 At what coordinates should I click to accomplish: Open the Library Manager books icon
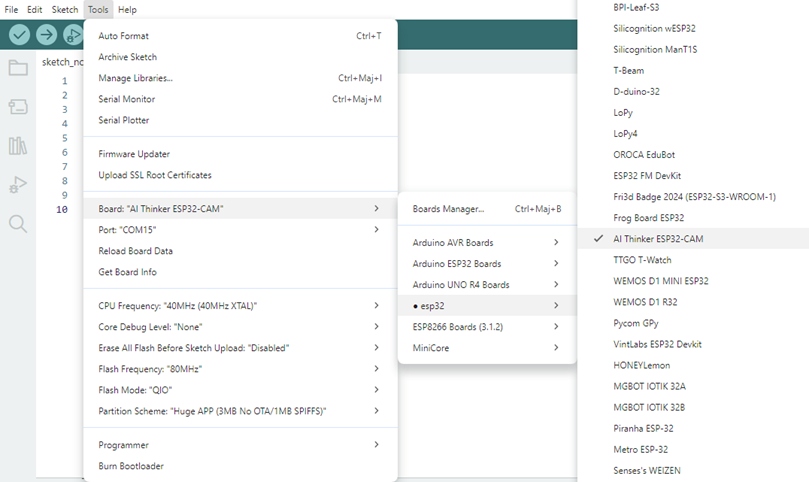coord(18,146)
